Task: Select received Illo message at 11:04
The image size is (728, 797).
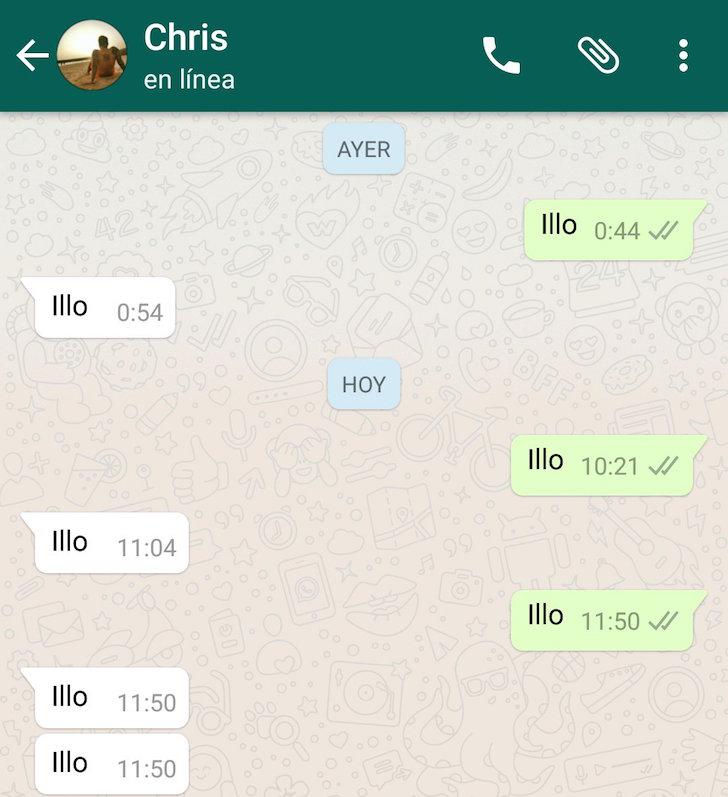Action: click(x=105, y=543)
